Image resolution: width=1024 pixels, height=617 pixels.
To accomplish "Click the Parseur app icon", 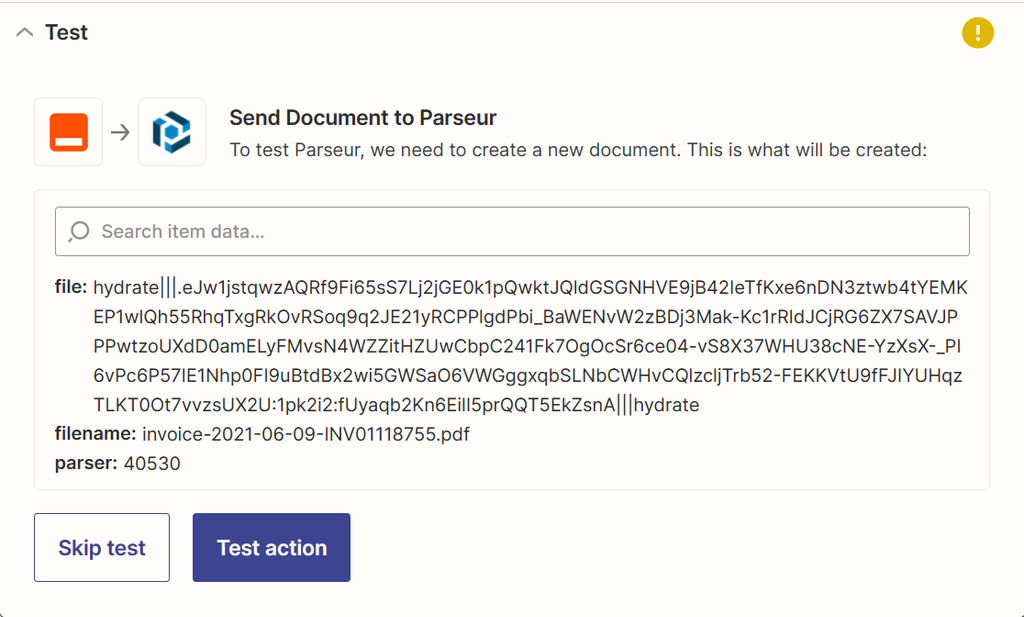I will (x=172, y=131).
